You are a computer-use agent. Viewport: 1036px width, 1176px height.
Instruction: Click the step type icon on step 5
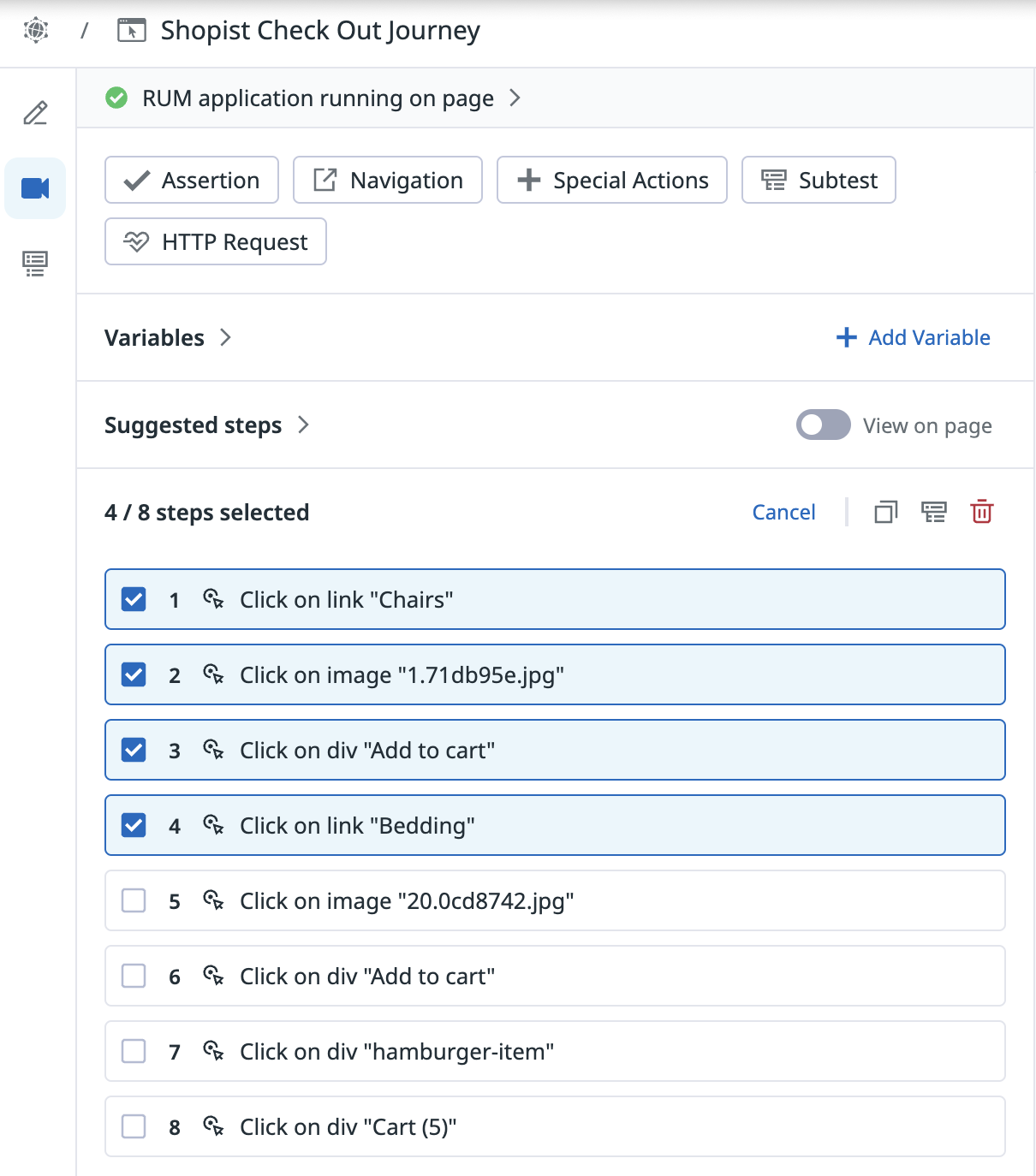tap(213, 900)
